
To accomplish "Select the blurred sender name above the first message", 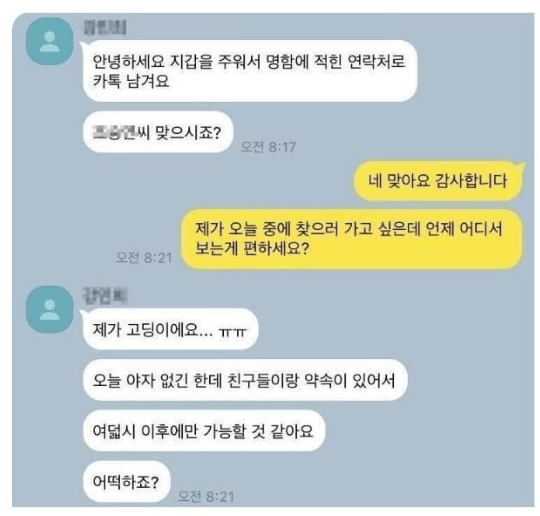I will (105, 28).
